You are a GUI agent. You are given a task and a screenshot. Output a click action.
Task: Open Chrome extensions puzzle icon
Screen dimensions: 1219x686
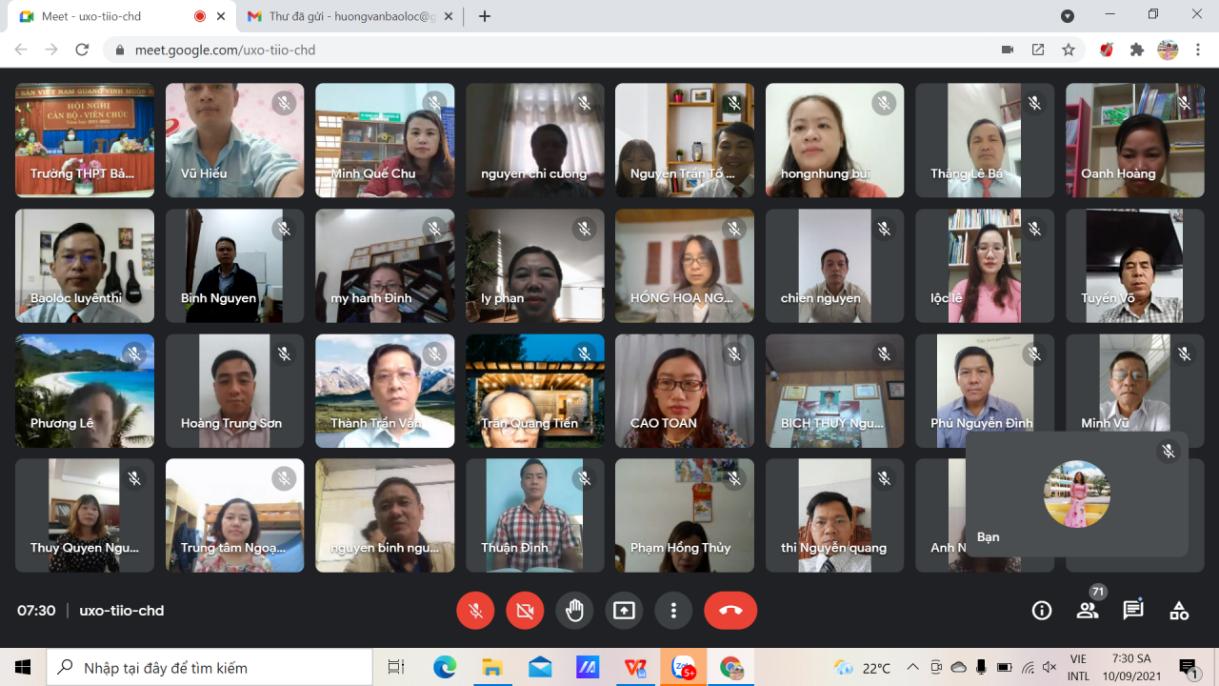click(x=1137, y=49)
